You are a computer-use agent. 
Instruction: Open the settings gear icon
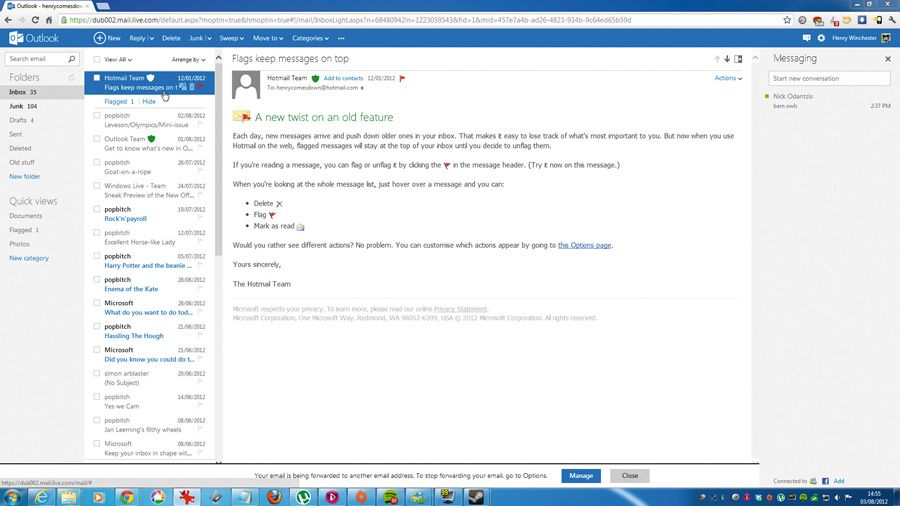821,38
